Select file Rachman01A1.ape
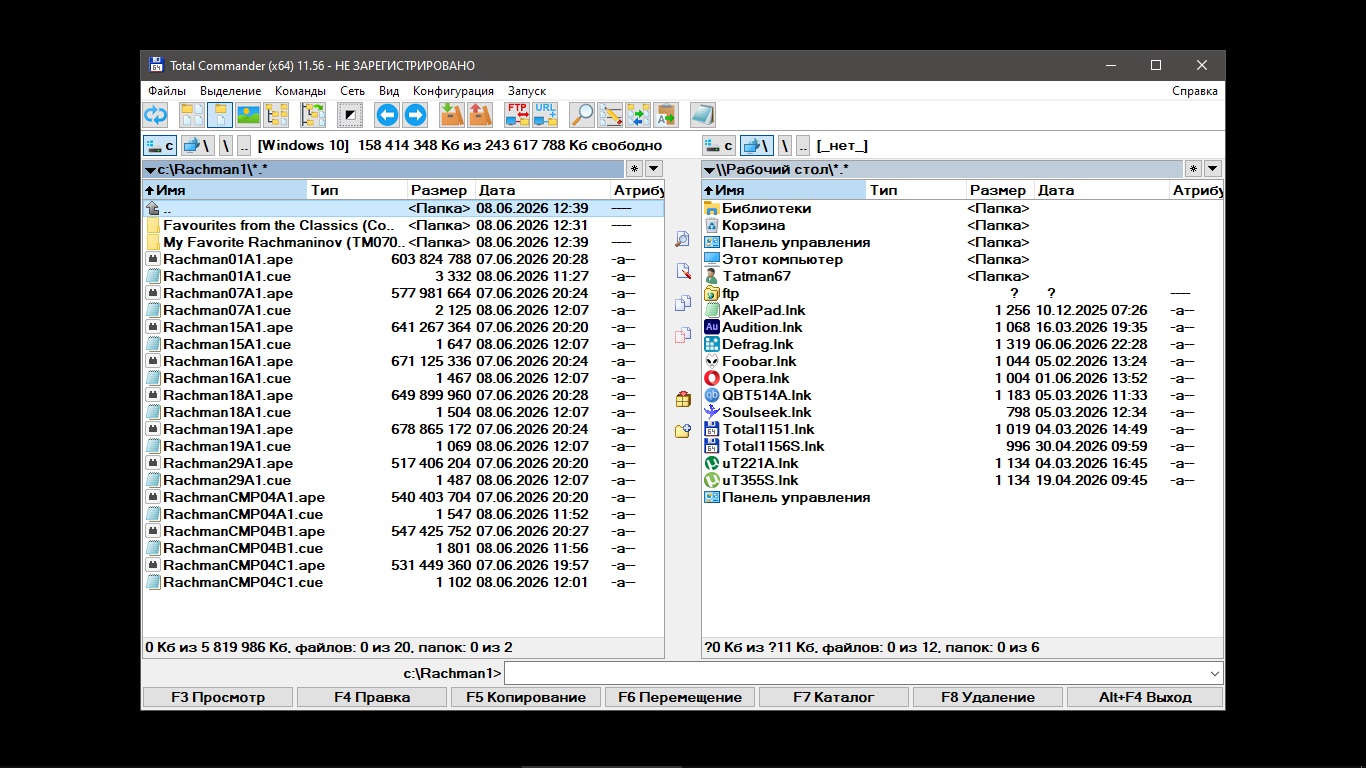This screenshot has height=768, width=1366. 403,259
